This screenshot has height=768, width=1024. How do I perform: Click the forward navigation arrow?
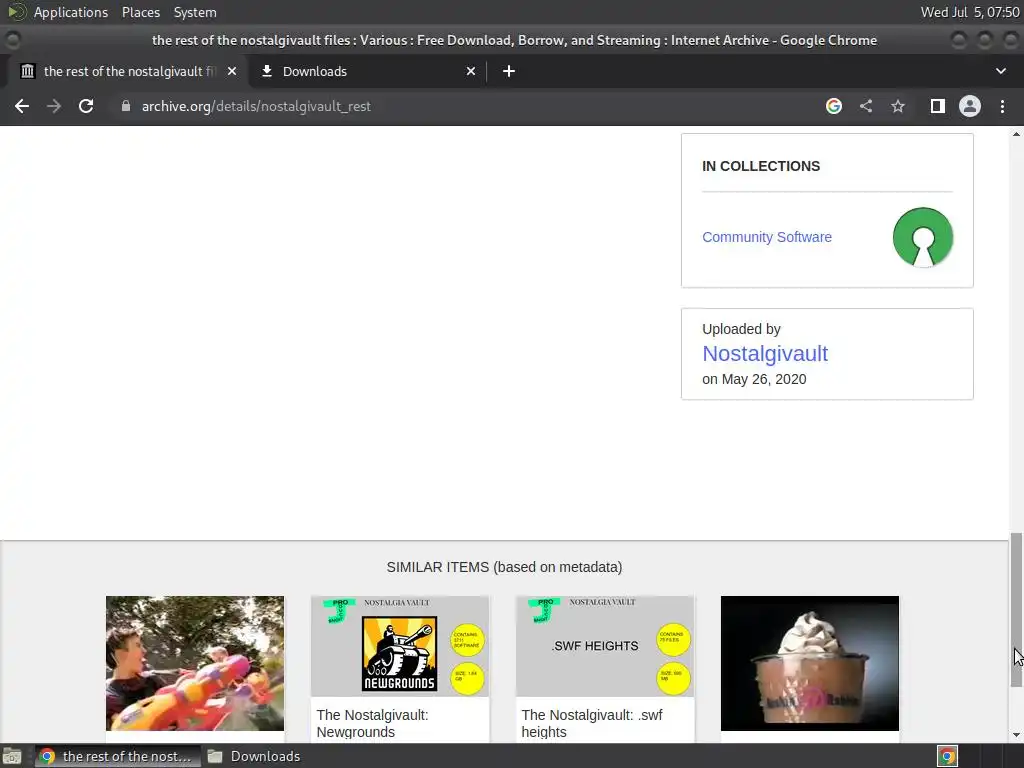[x=54, y=106]
